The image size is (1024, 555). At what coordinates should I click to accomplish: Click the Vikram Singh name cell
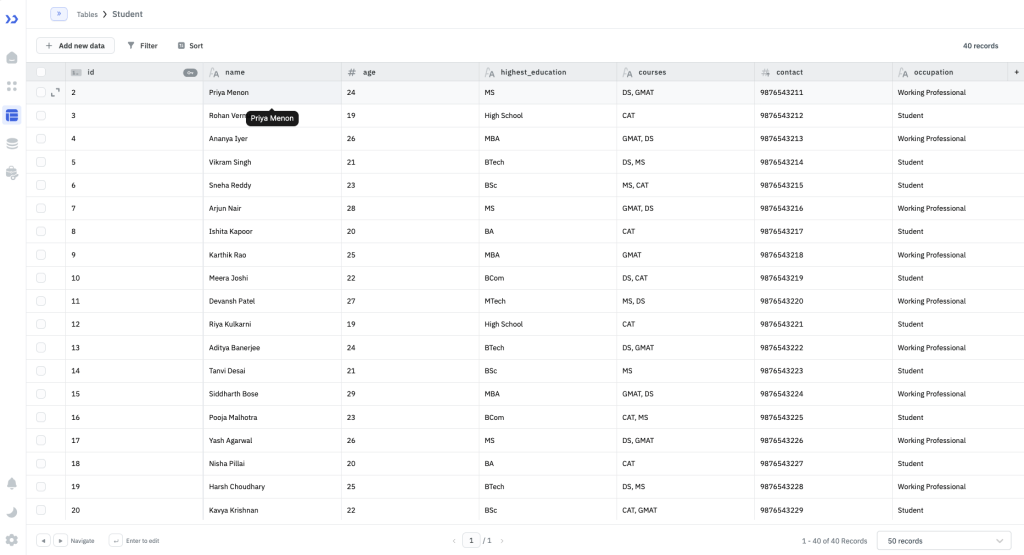[x=272, y=162]
